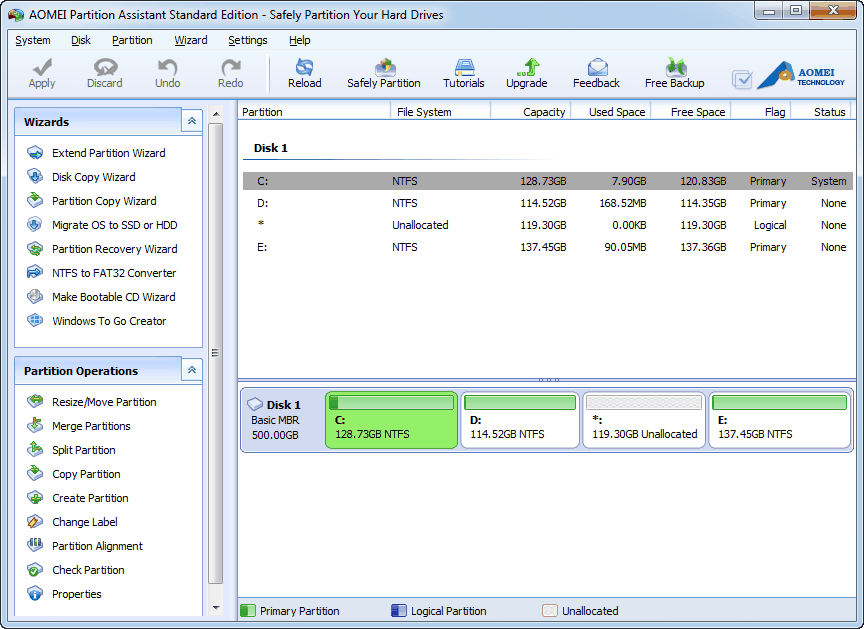Choose Resize/Move Partition operation
The image size is (864, 629).
coord(92,402)
